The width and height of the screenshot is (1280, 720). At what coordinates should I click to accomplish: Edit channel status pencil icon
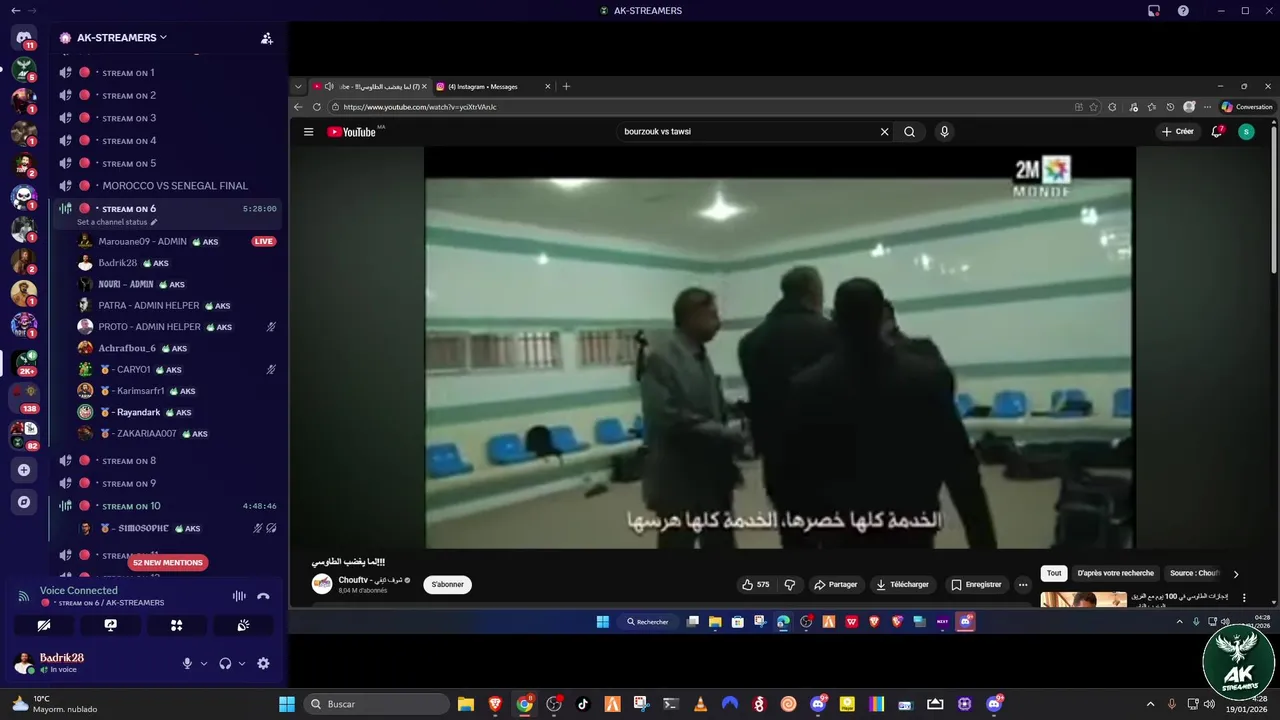point(154,222)
